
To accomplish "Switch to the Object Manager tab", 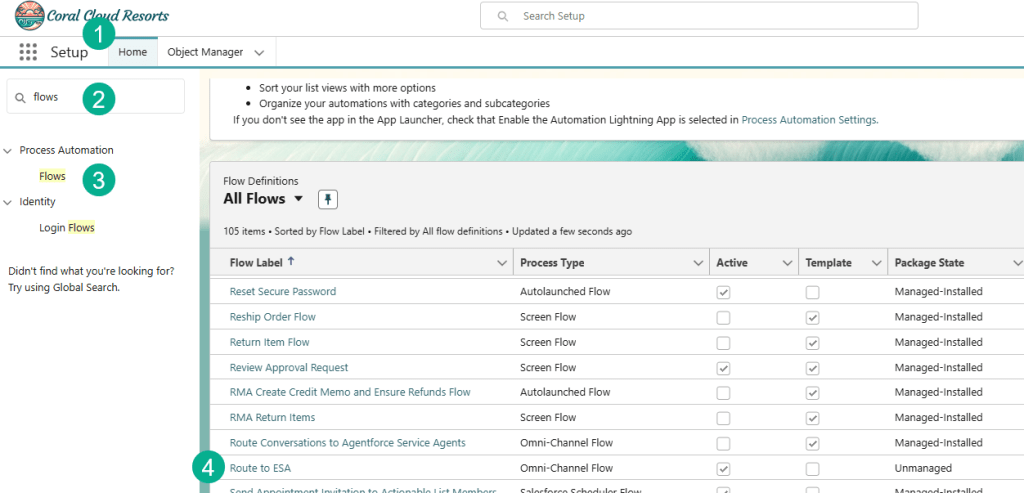I will (205, 52).
